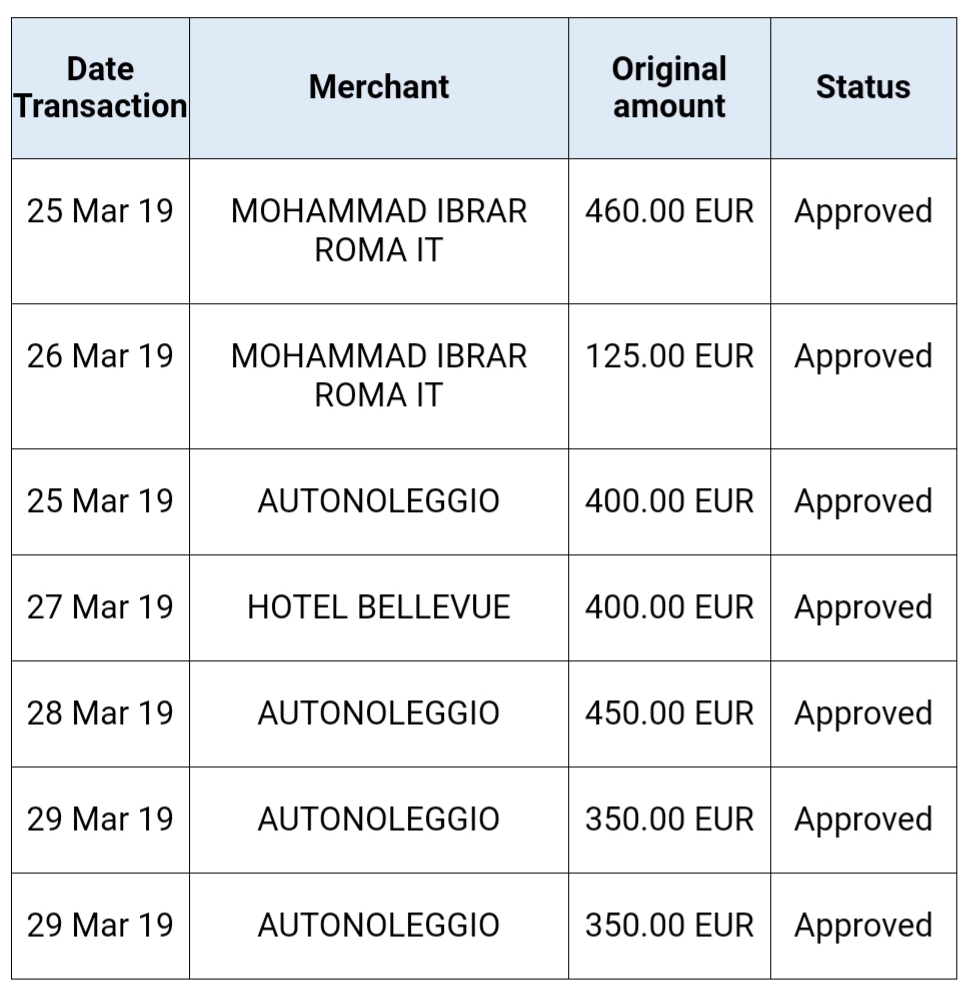Click the Status column header
This screenshot has height=998, width=969.
(x=863, y=88)
